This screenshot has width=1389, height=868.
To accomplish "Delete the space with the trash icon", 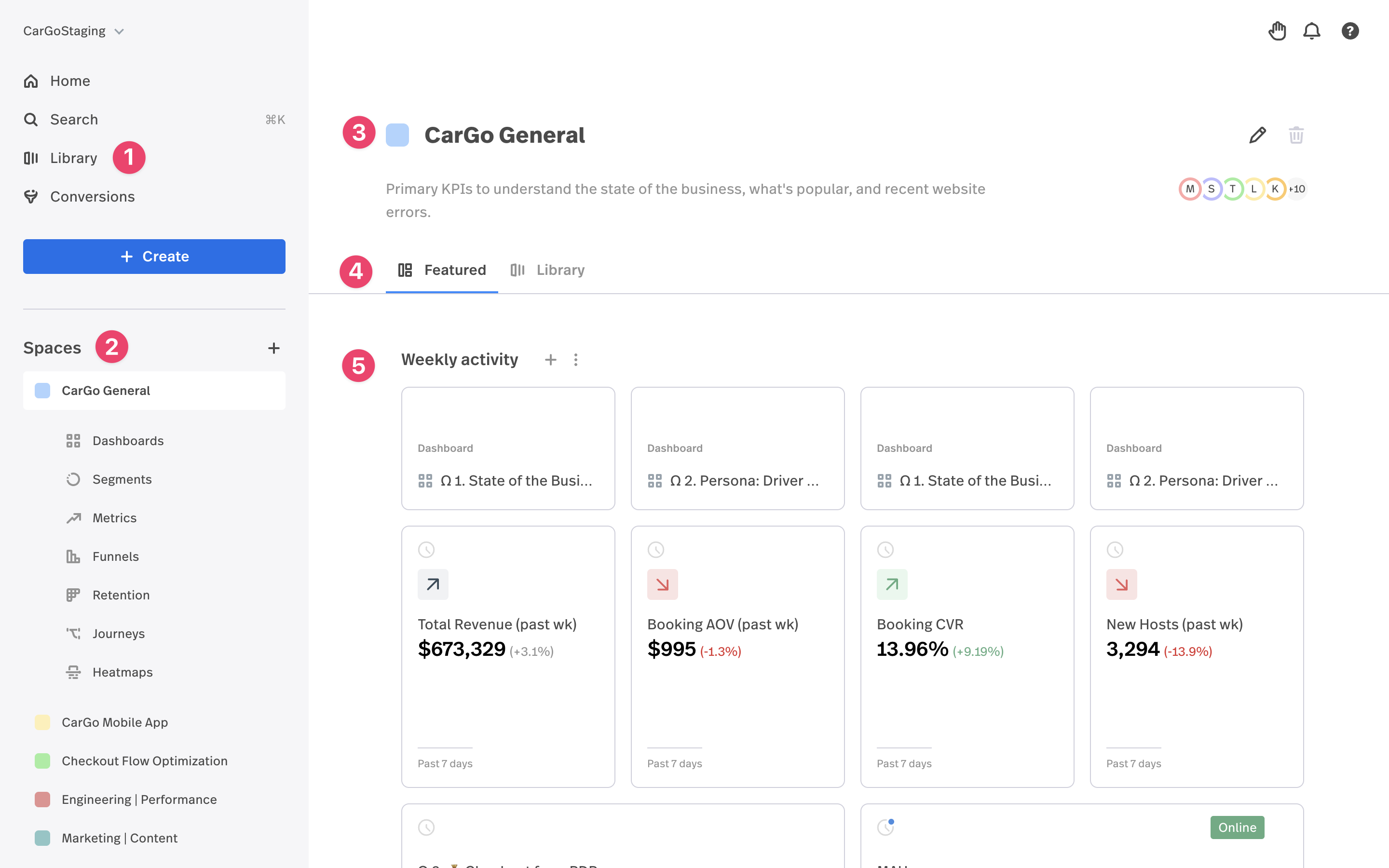I will (x=1296, y=135).
